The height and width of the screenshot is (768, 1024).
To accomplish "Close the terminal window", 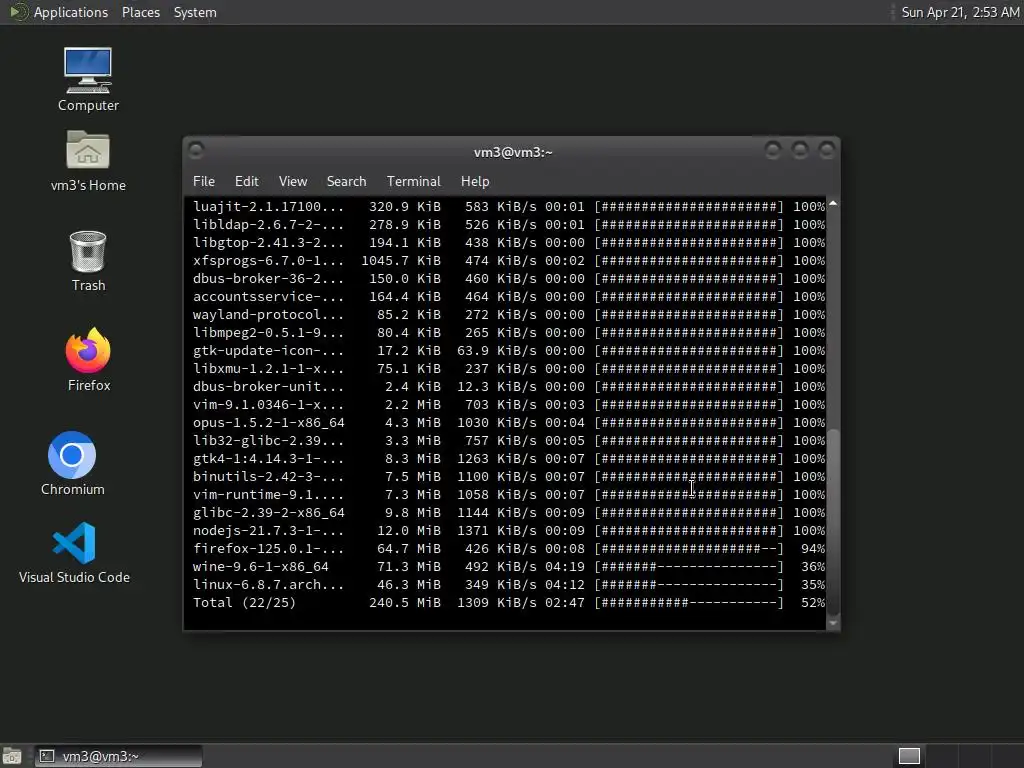I will pyautogui.click(x=827, y=151).
